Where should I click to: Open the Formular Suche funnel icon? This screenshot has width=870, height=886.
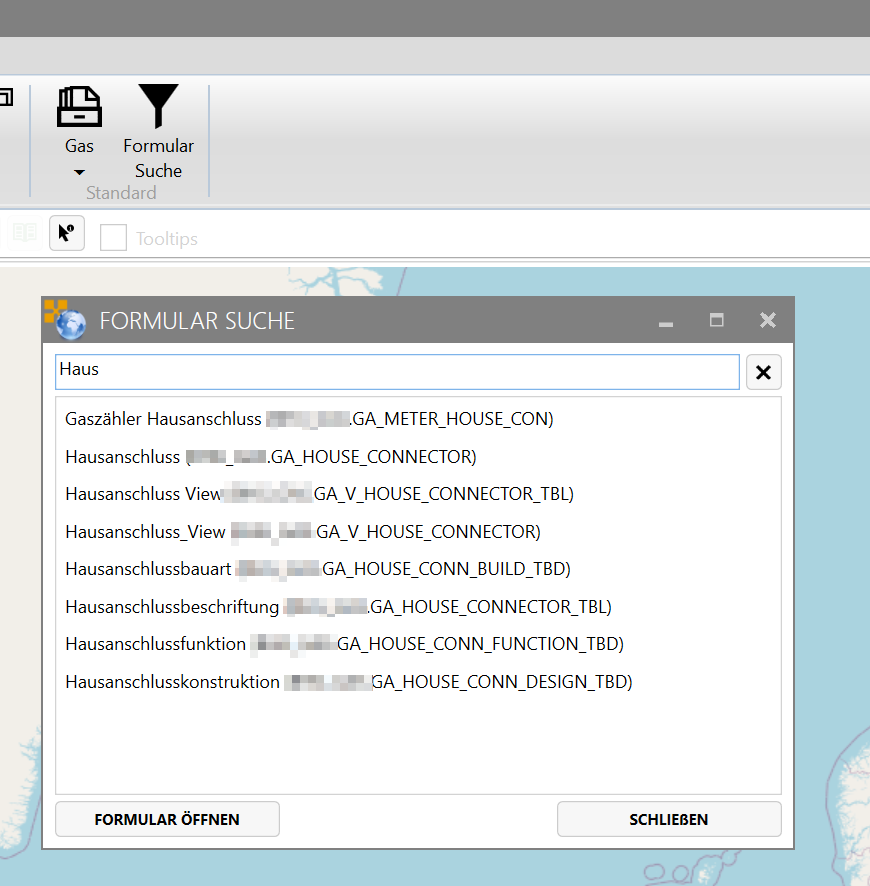click(x=158, y=107)
